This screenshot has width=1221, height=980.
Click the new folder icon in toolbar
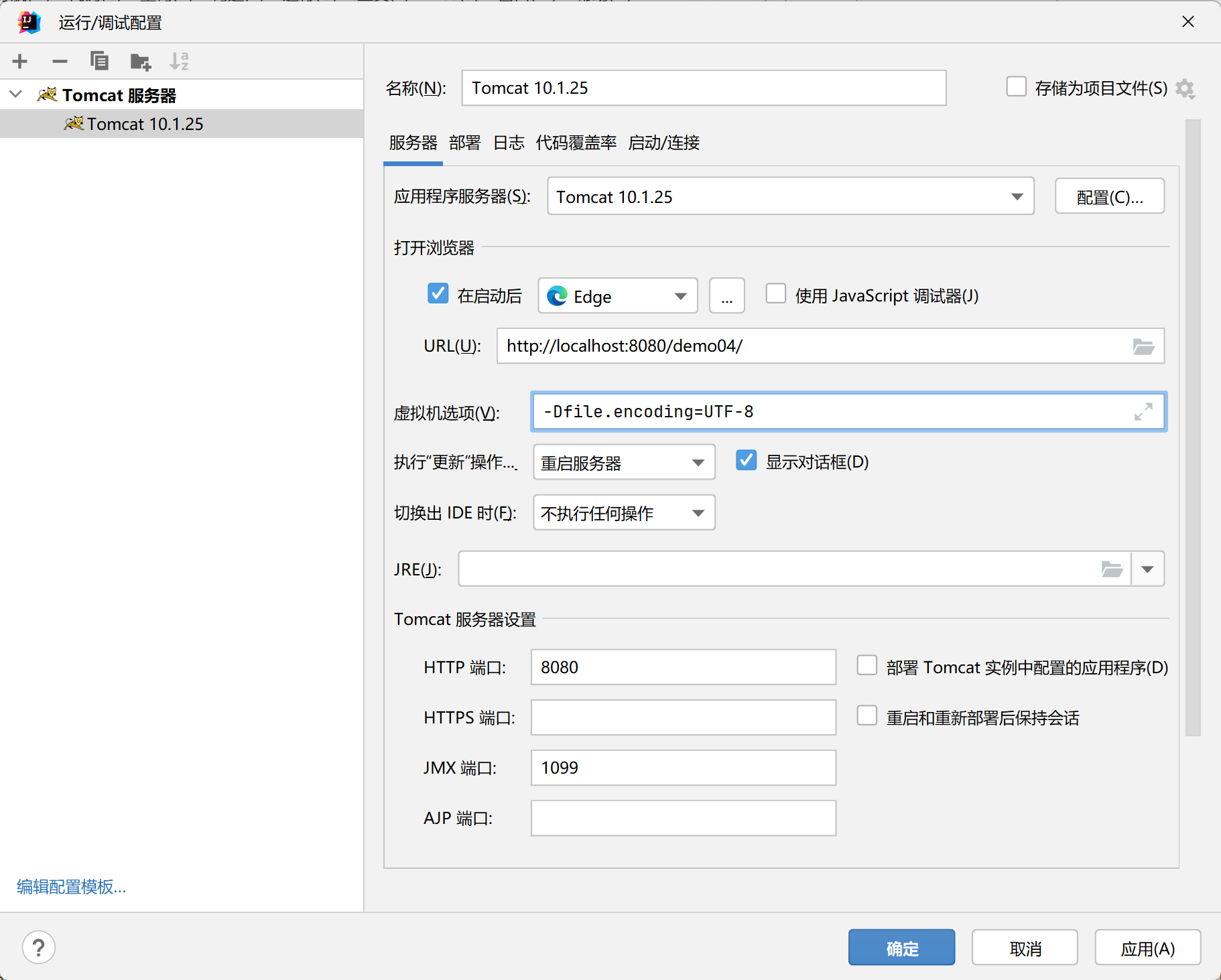(x=140, y=62)
